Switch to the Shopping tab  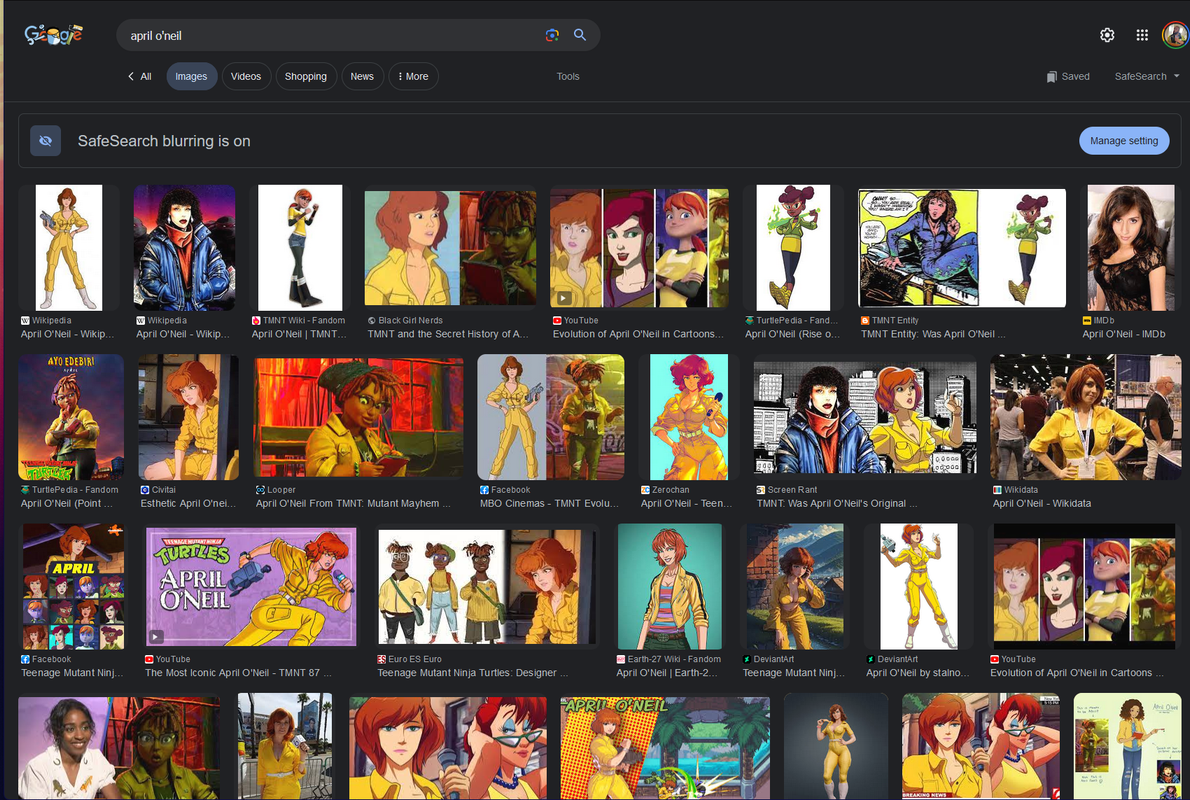point(306,77)
